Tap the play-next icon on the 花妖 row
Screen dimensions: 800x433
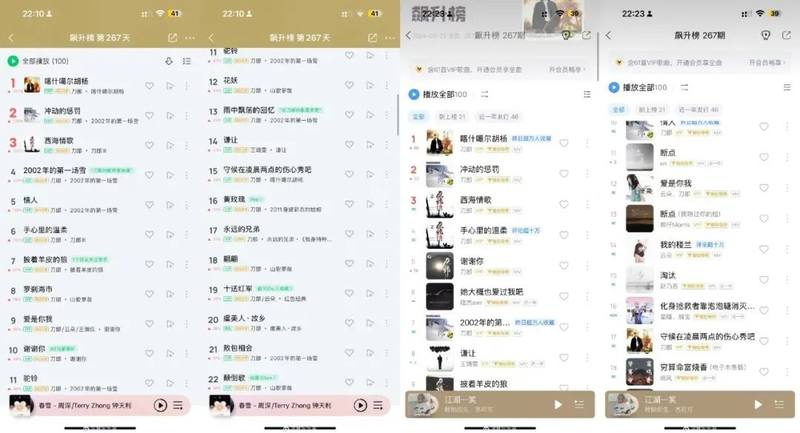370,85
